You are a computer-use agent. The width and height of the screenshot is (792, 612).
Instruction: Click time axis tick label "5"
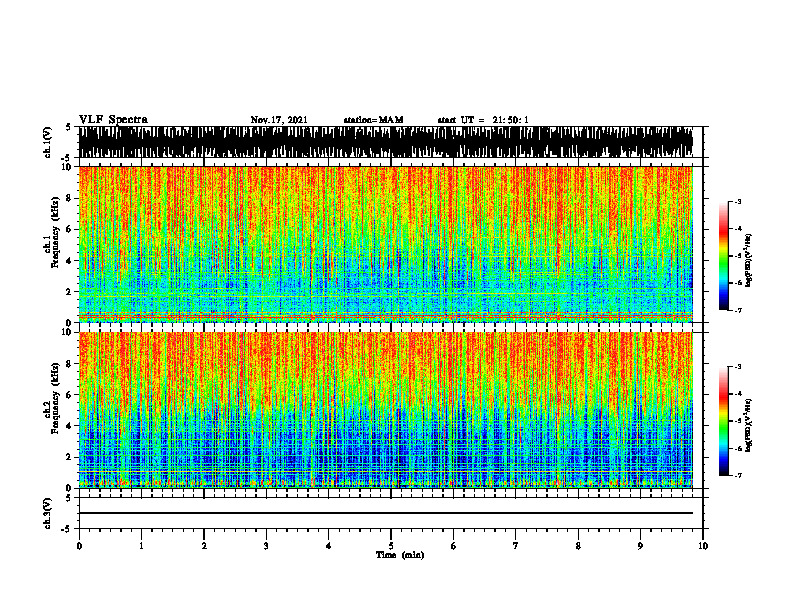point(391,546)
